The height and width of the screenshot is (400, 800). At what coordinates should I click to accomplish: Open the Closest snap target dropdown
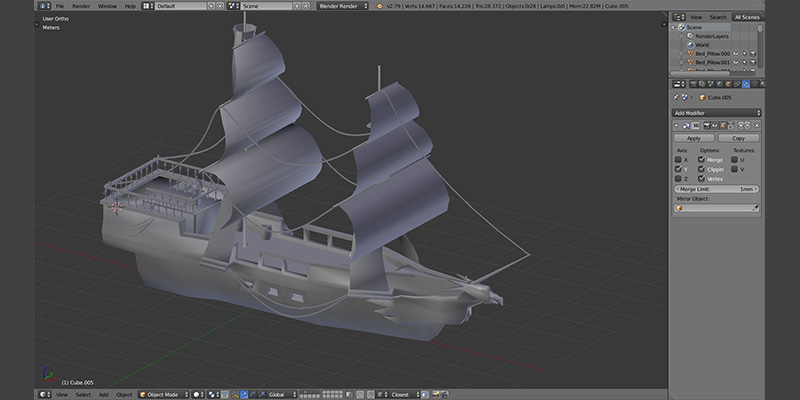(404, 394)
